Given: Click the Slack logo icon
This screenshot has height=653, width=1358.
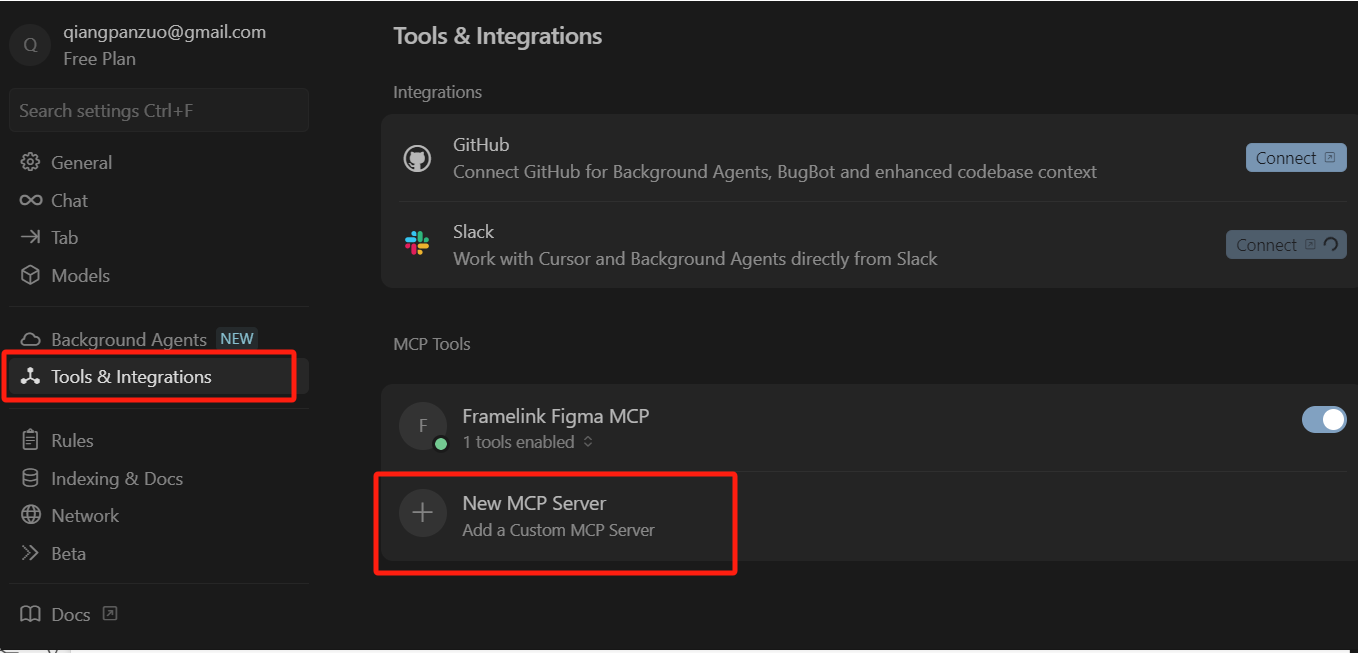Looking at the screenshot, I should 417,244.
